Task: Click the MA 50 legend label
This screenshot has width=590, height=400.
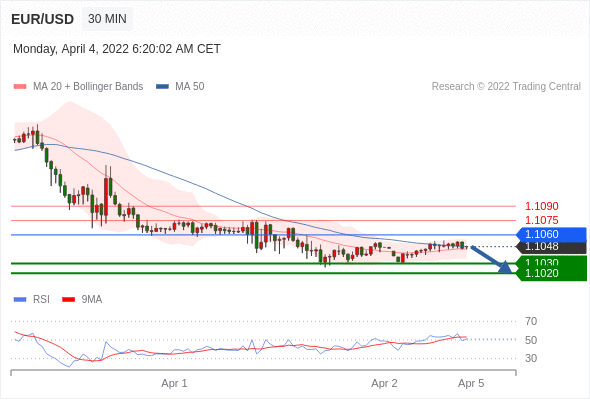Action: 190,87
